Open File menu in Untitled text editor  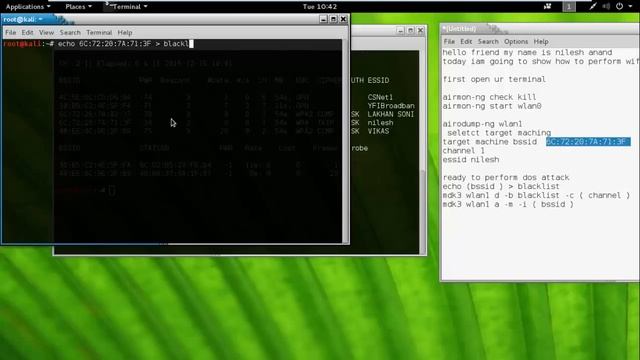tap(449, 42)
